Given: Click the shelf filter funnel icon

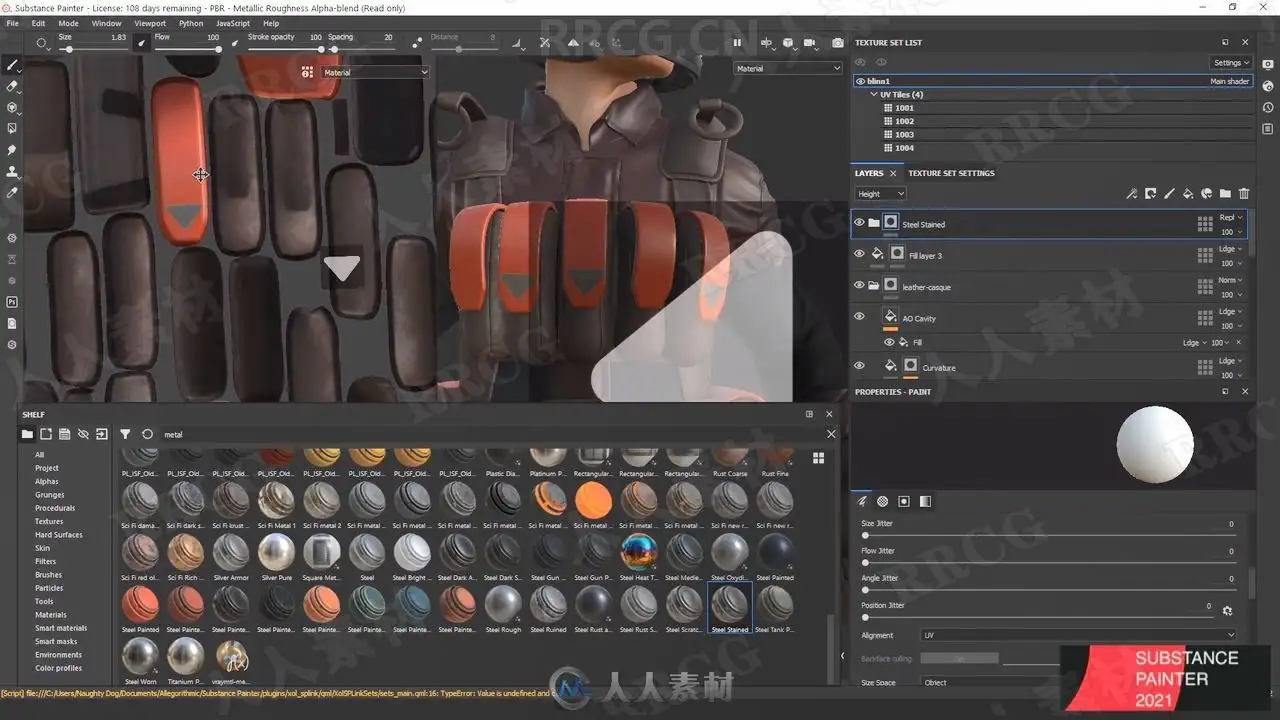Looking at the screenshot, I should [x=125, y=434].
